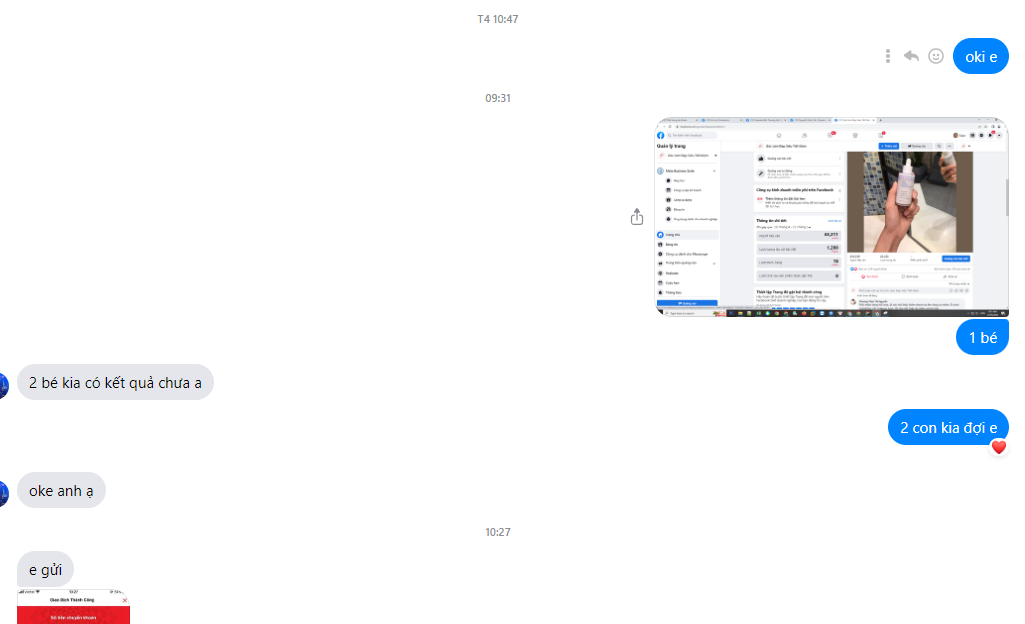Image resolution: width=1025 pixels, height=624 pixels.
Task: Open the transaction receipt image below "e gửi"
Action: [x=73, y=608]
